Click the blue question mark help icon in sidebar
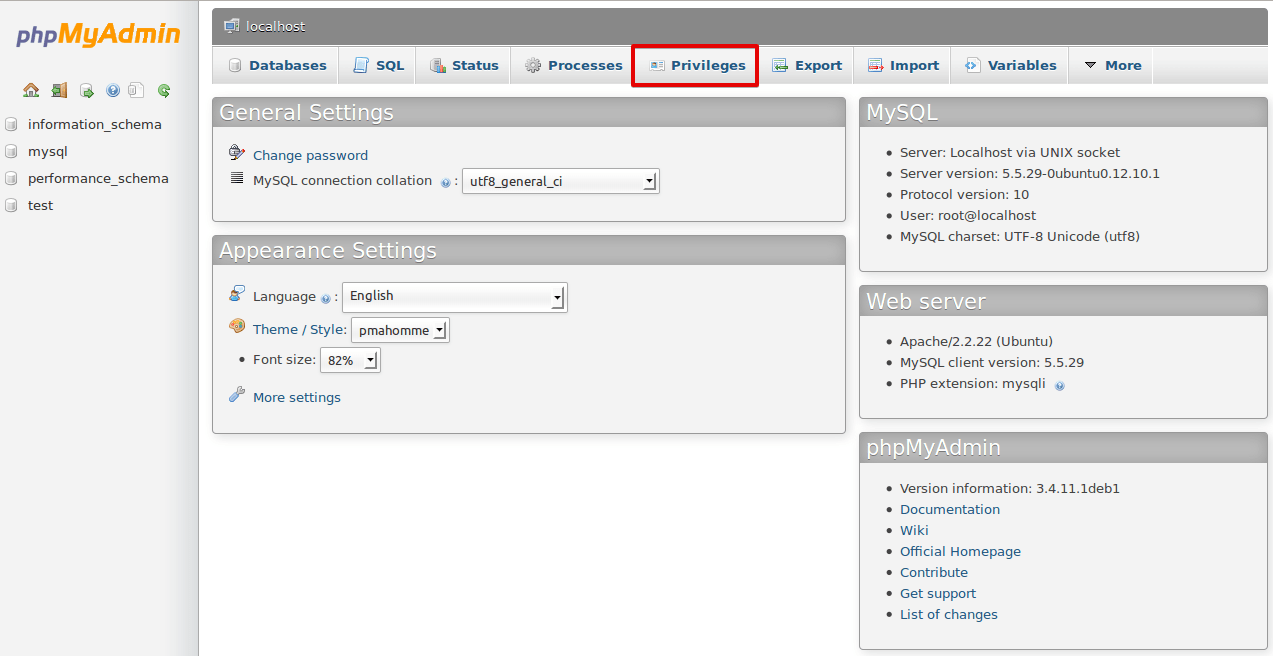The height and width of the screenshot is (656, 1273). click(x=113, y=91)
